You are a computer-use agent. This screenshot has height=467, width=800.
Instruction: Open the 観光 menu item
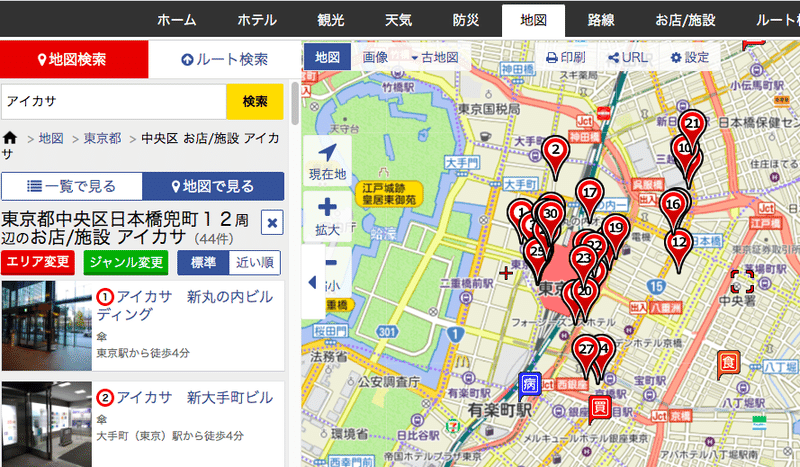click(331, 20)
